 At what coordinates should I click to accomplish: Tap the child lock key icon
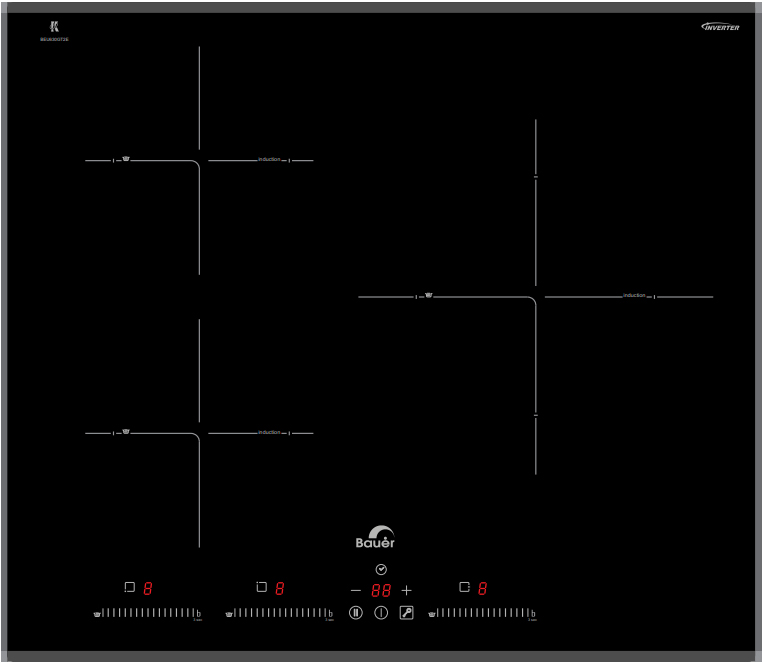(x=406, y=612)
